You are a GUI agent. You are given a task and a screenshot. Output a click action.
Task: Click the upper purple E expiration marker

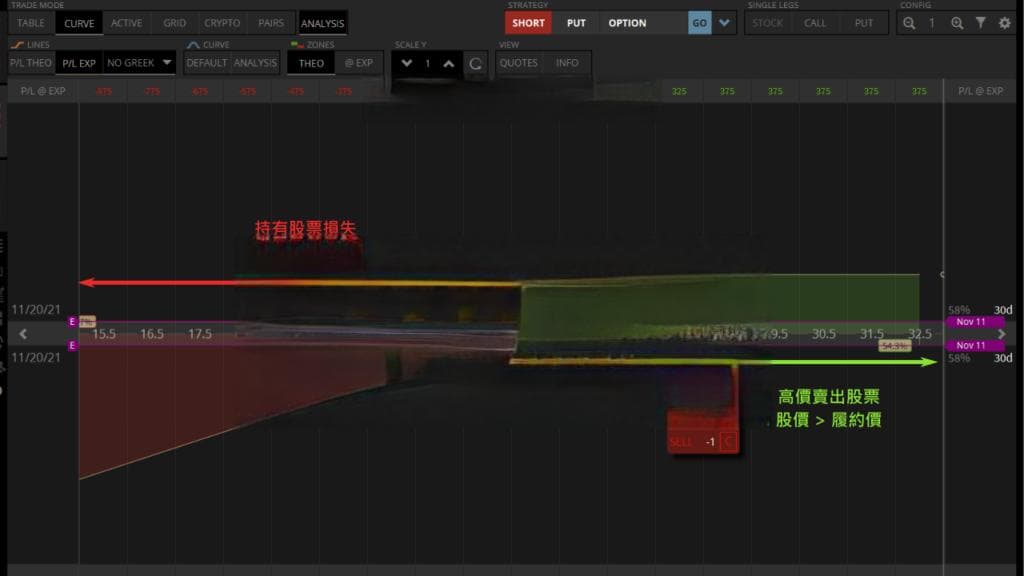[x=72, y=321]
